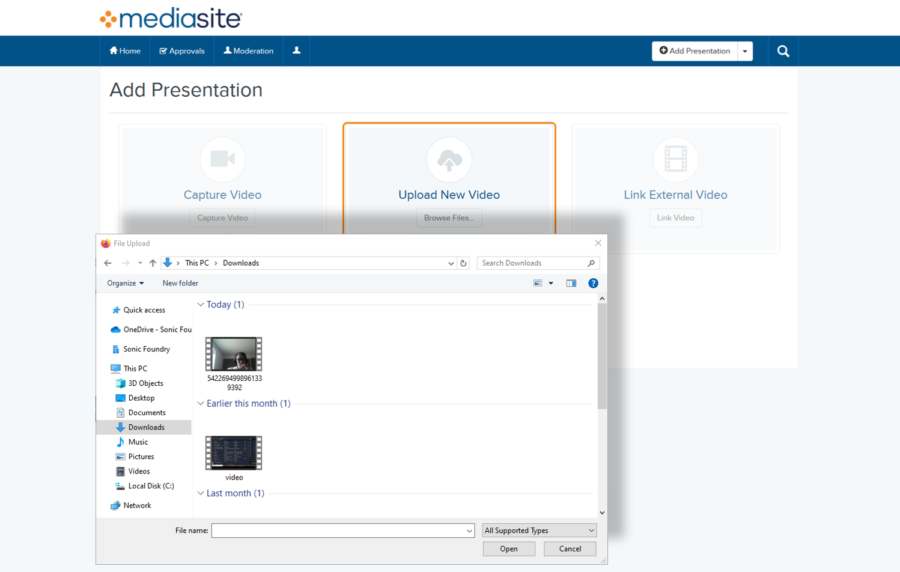
Task: Open the Add Presentation dropdown arrow
Action: tap(745, 51)
